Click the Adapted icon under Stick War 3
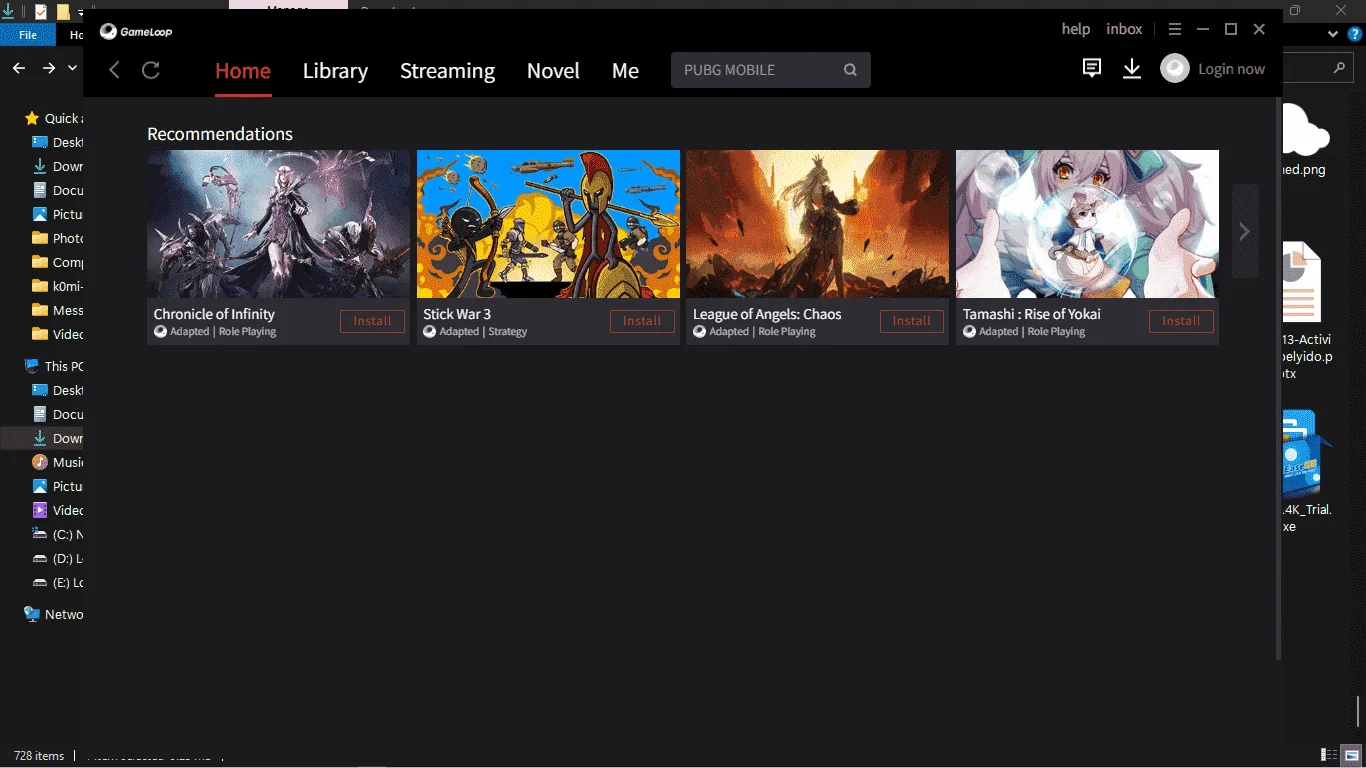1366x768 pixels. 430,332
